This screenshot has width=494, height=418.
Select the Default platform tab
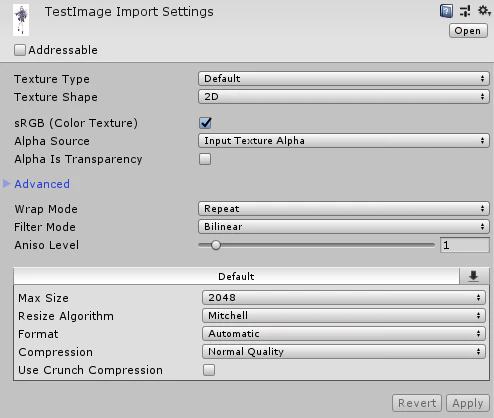coord(236,276)
